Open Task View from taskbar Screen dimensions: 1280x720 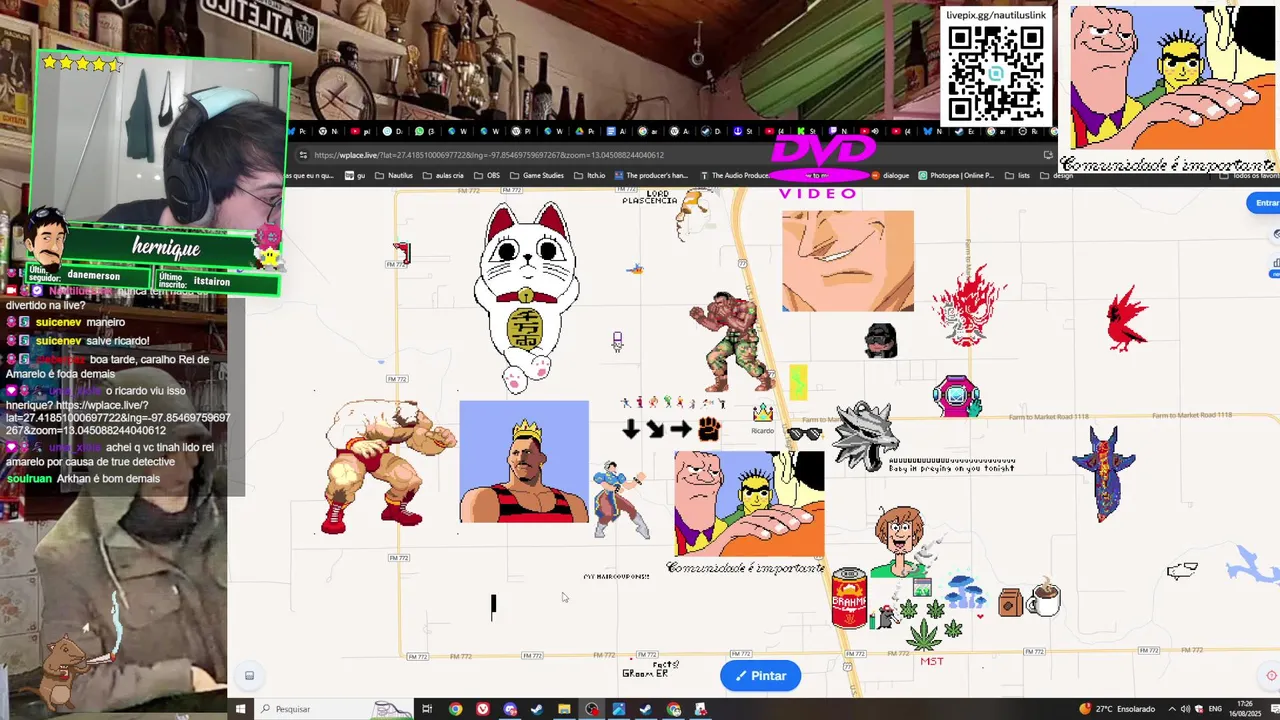427,709
